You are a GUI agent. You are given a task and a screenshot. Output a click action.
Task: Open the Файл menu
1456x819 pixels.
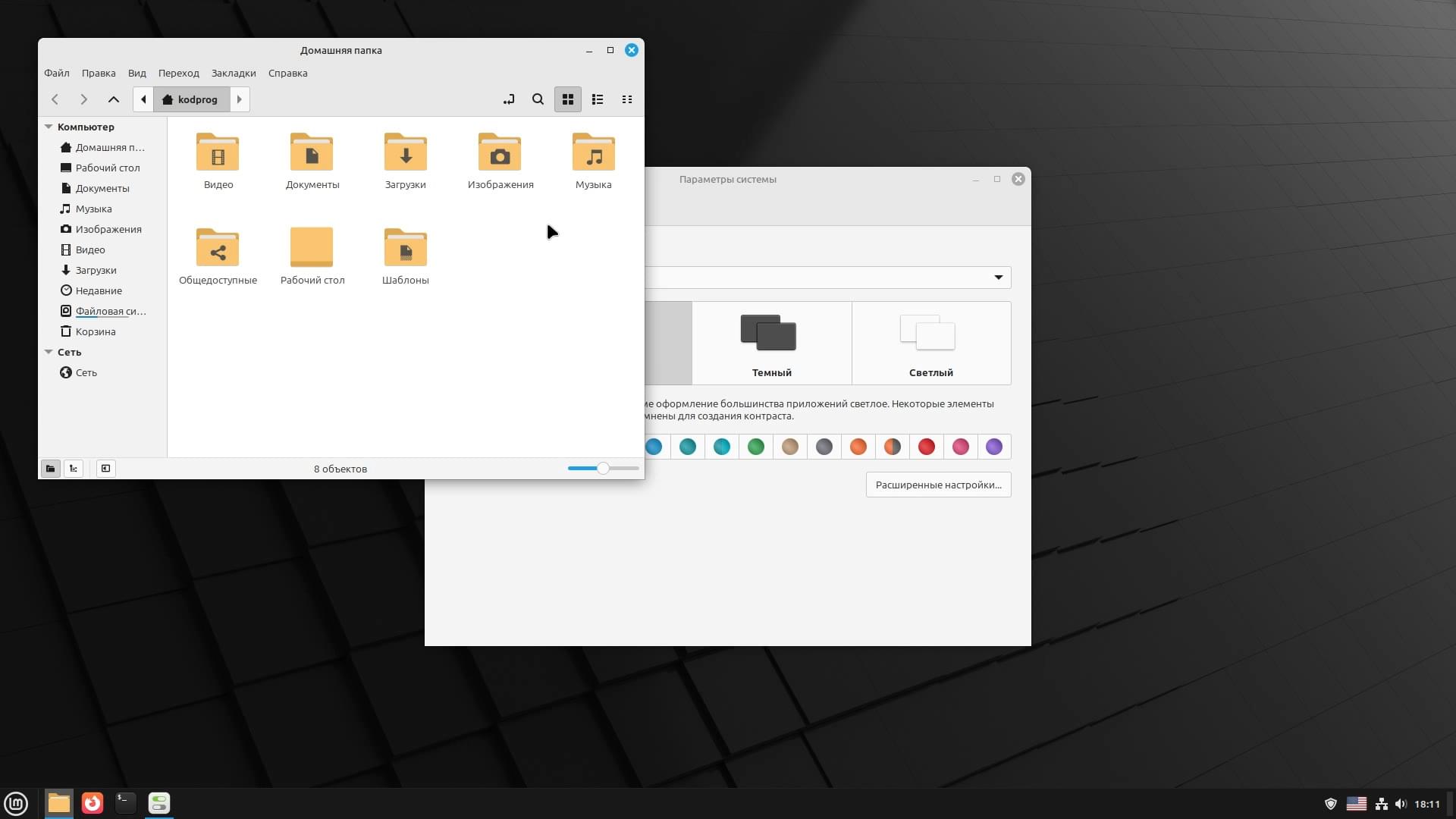tap(57, 74)
